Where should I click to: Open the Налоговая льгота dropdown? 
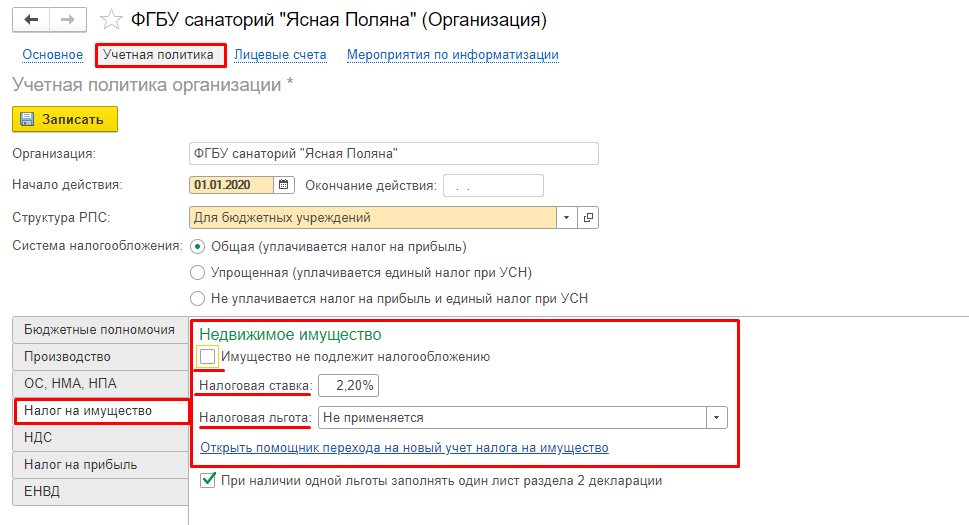[x=717, y=417]
